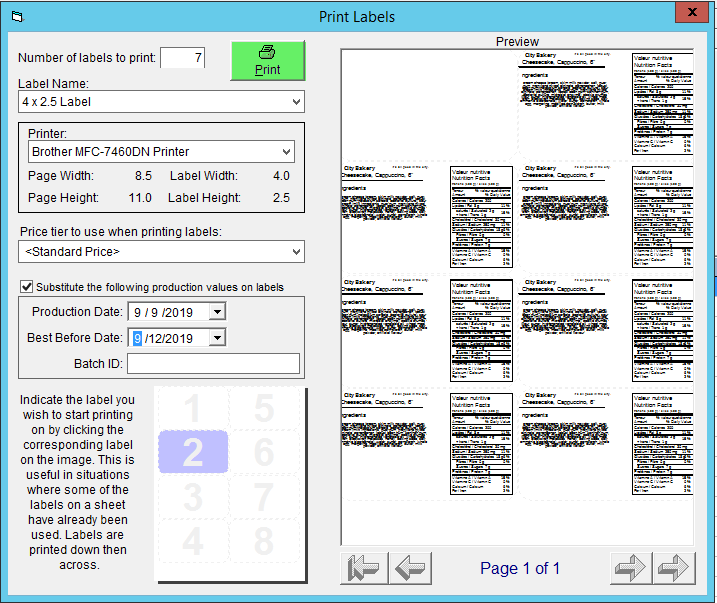
Task: Go to last preview page arrow
Action: (x=674, y=568)
